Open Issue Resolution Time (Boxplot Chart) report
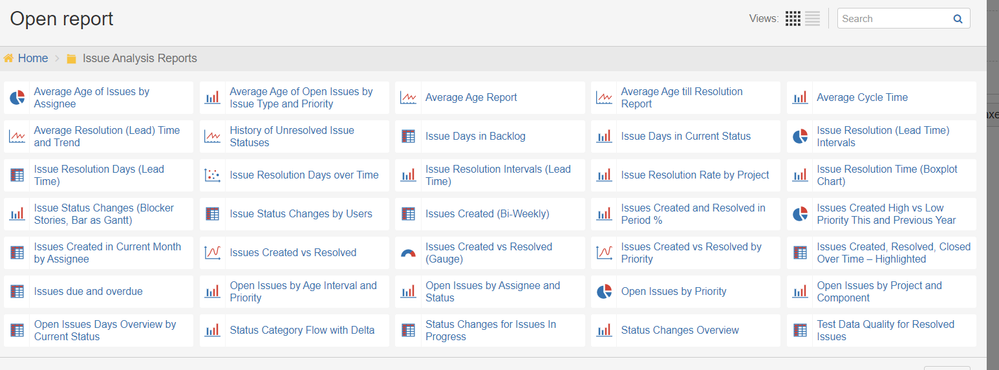This screenshot has width=999, height=370. [x=887, y=175]
